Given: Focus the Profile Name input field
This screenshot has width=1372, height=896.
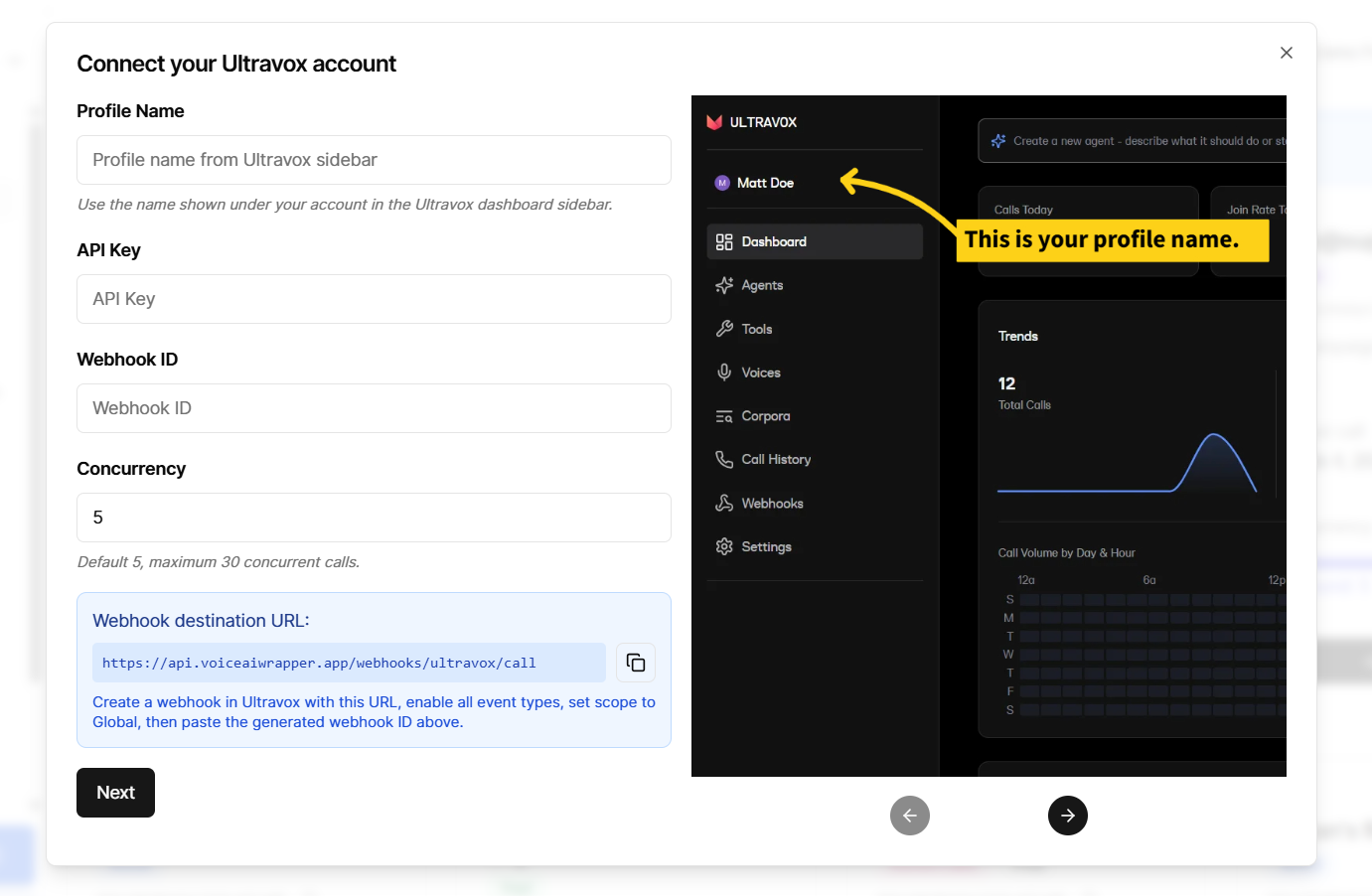Looking at the screenshot, I should click(374, 160).
